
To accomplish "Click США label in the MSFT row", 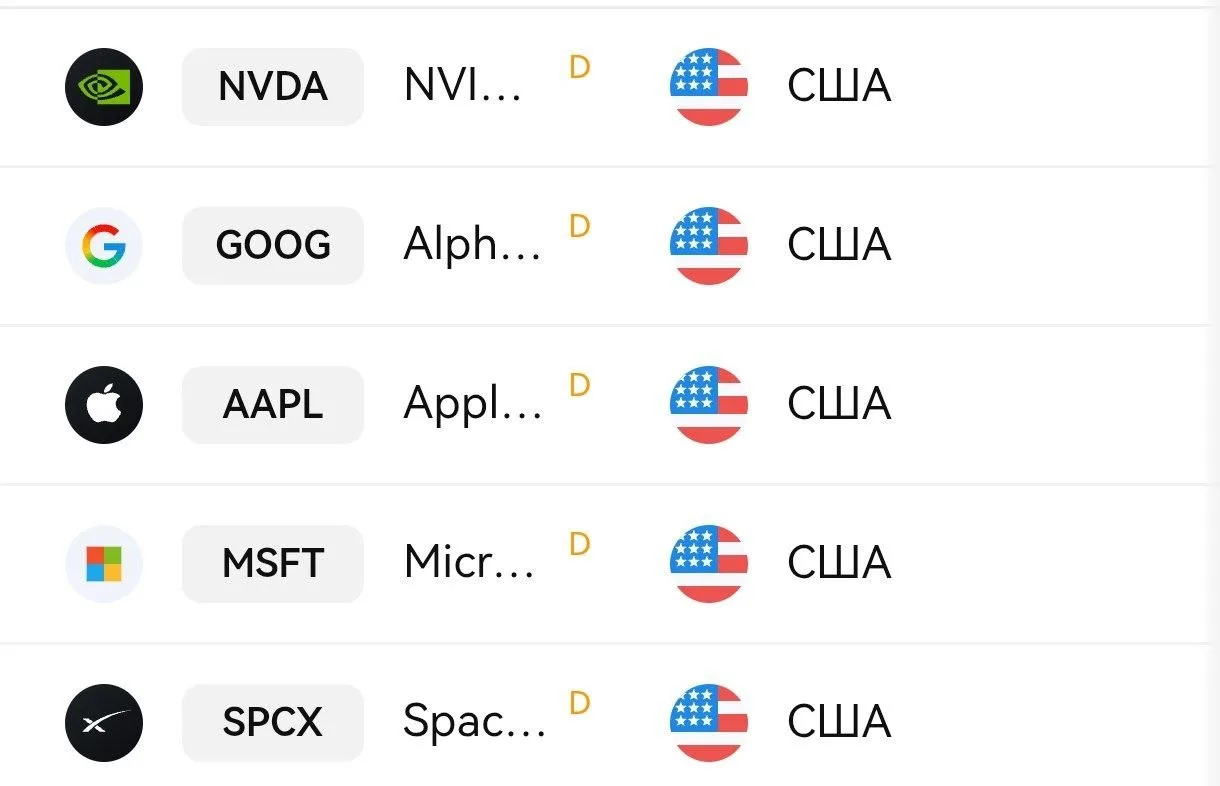I will click(x=838, y=565).
